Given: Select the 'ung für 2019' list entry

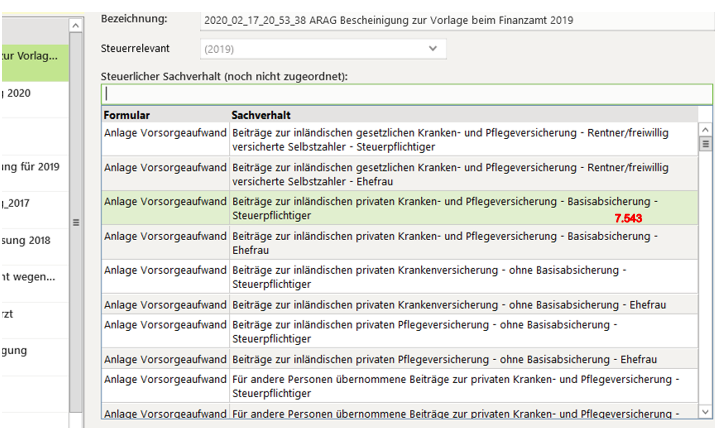Looking at the screenshot, I should point(35,166).
